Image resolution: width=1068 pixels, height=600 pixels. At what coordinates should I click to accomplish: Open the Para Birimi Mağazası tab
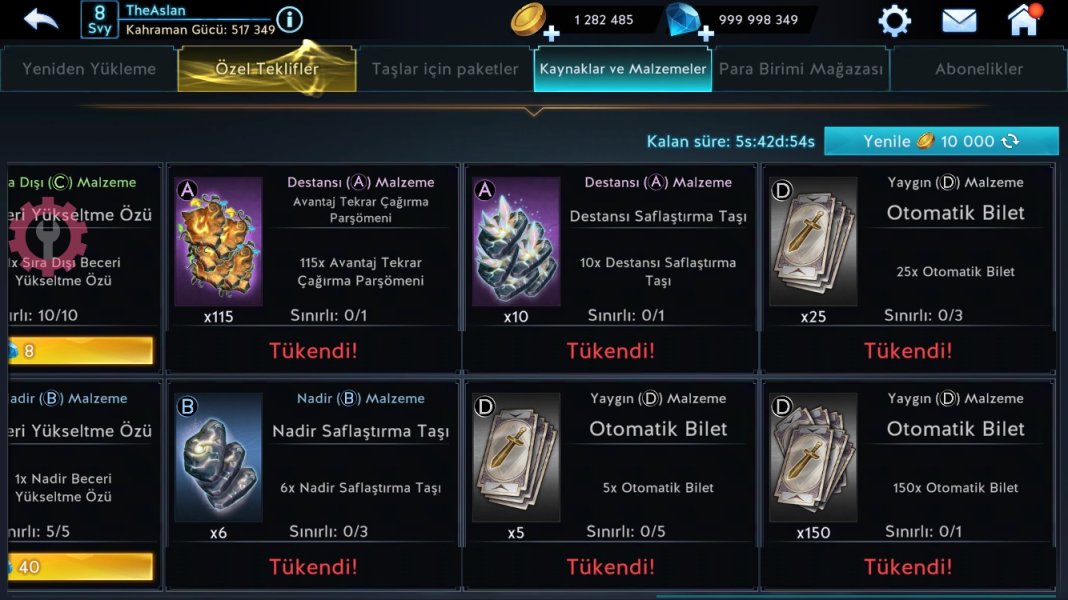click(x=801, y=69)
